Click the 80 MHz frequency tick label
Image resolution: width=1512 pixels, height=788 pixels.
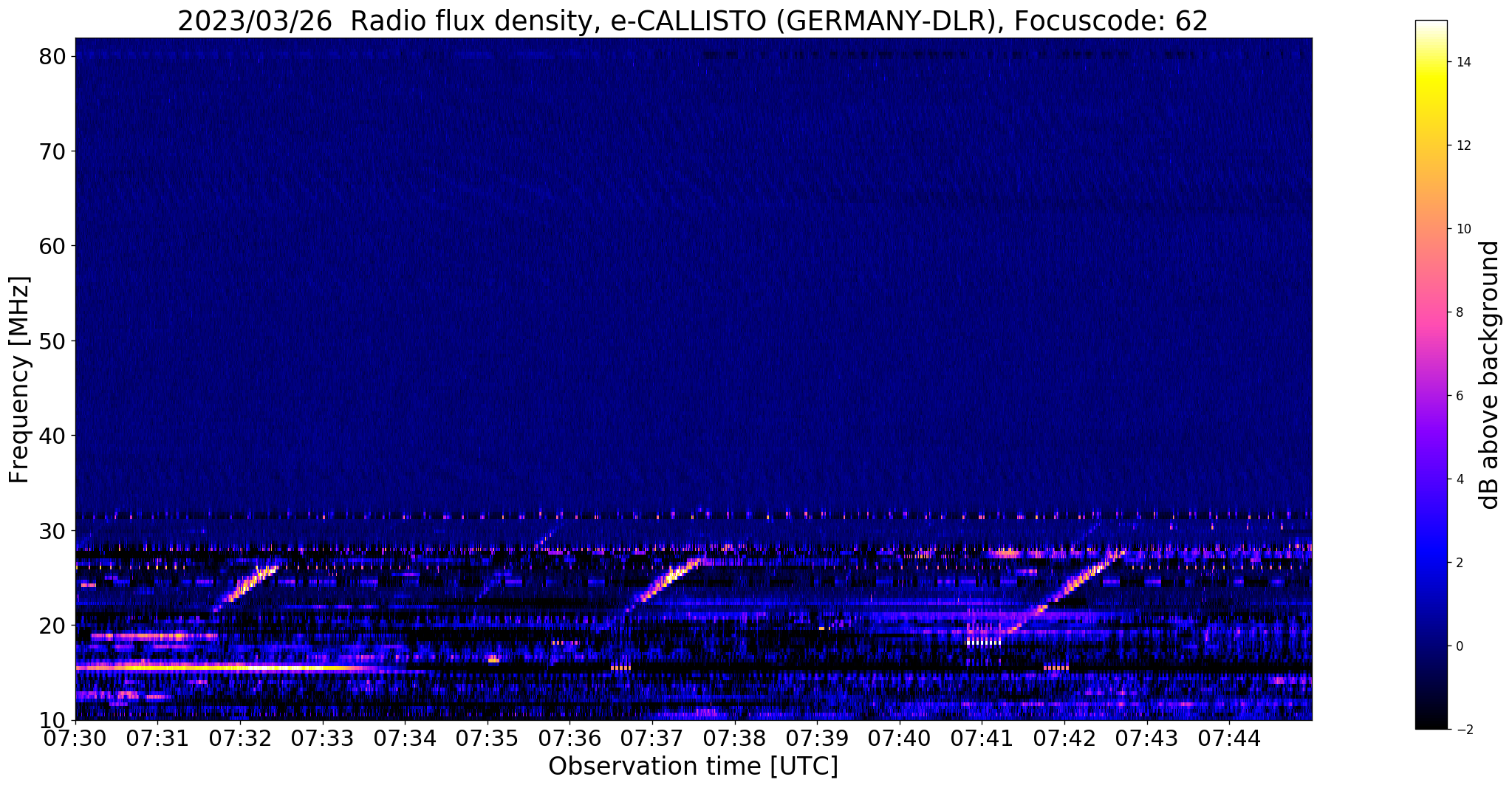(x=53, y=56)
